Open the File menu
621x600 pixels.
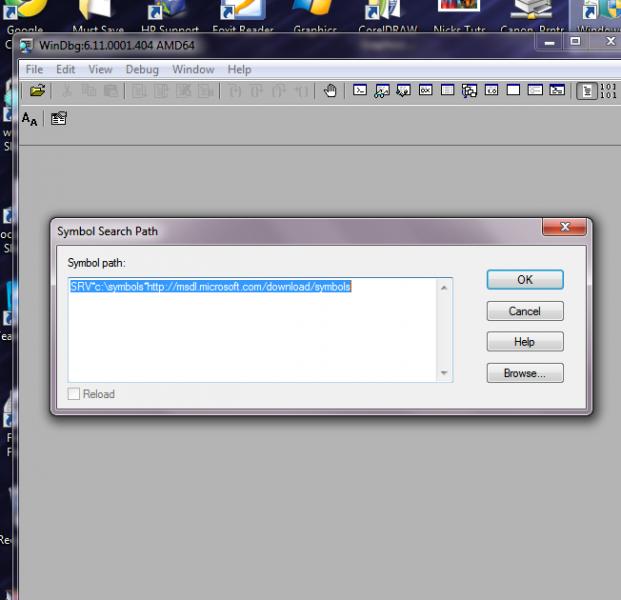(34, 70)
